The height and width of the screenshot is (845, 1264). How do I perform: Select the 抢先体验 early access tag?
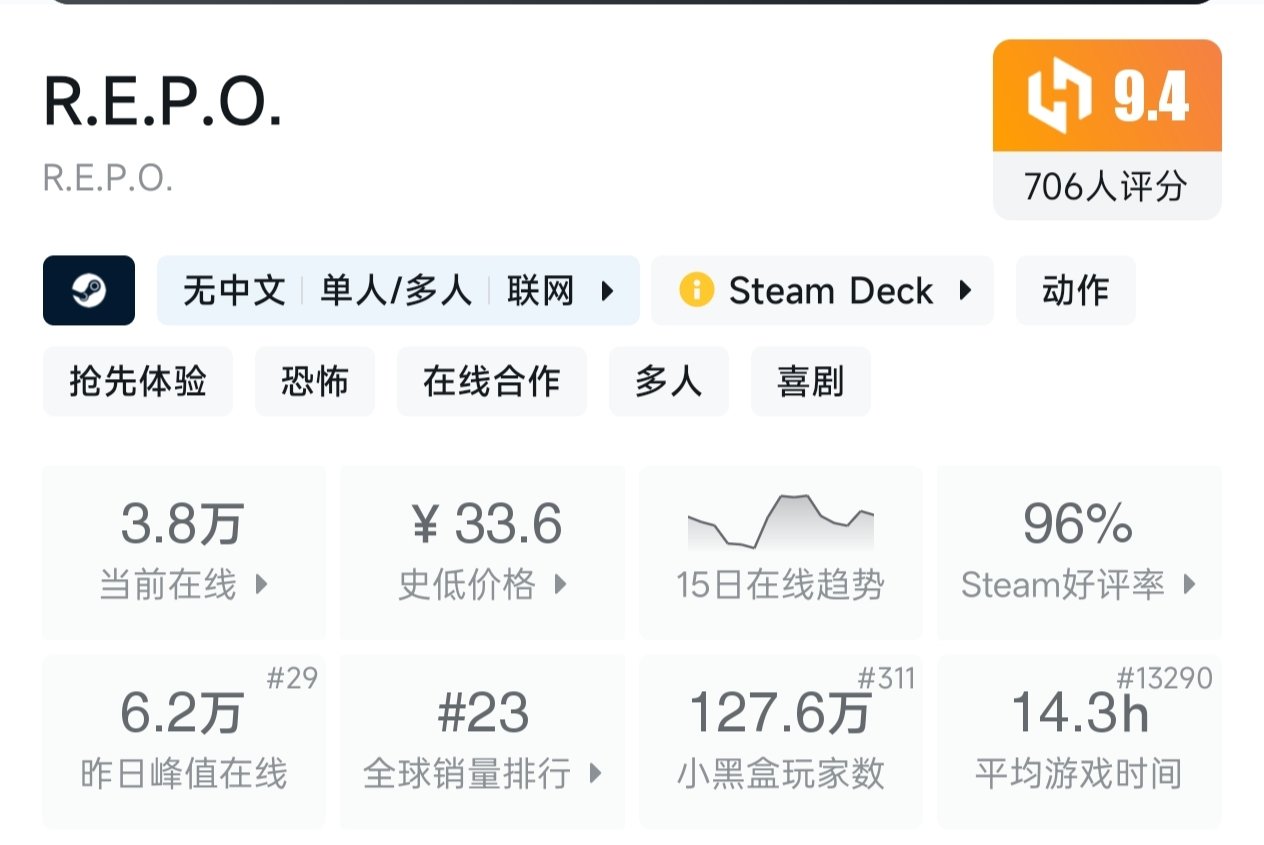[137, 381]
